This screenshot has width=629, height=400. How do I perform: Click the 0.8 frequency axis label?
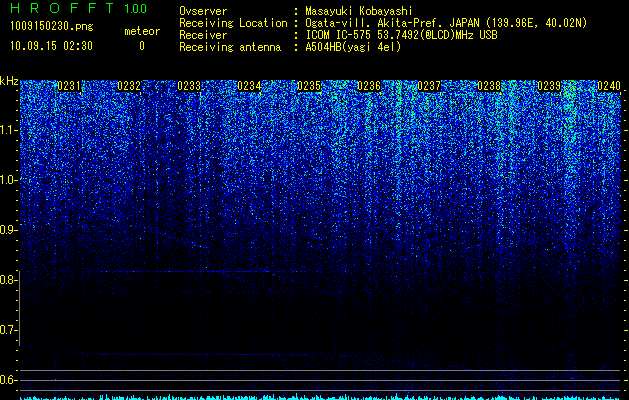tap(8, 280)
